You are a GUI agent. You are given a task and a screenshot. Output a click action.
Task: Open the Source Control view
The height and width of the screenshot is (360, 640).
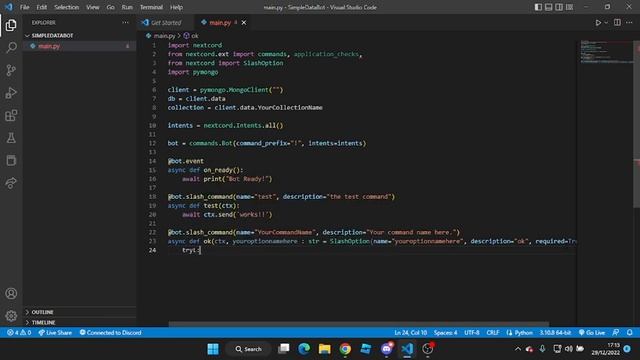tap(11, 70)
